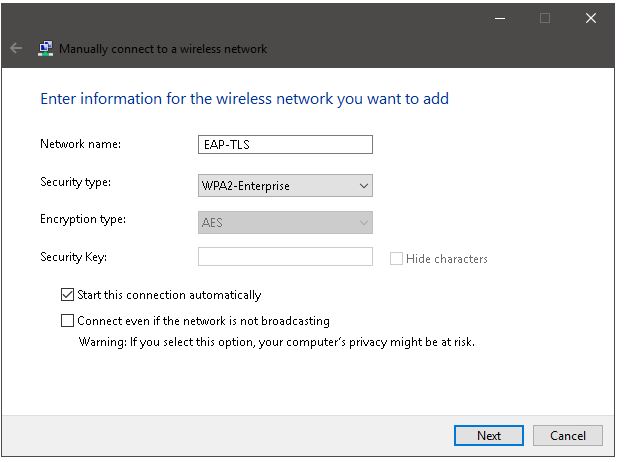The image size is (624, 462).
Task: Click the Network name field containing EAP-TLS
Action: coord(285,145)
